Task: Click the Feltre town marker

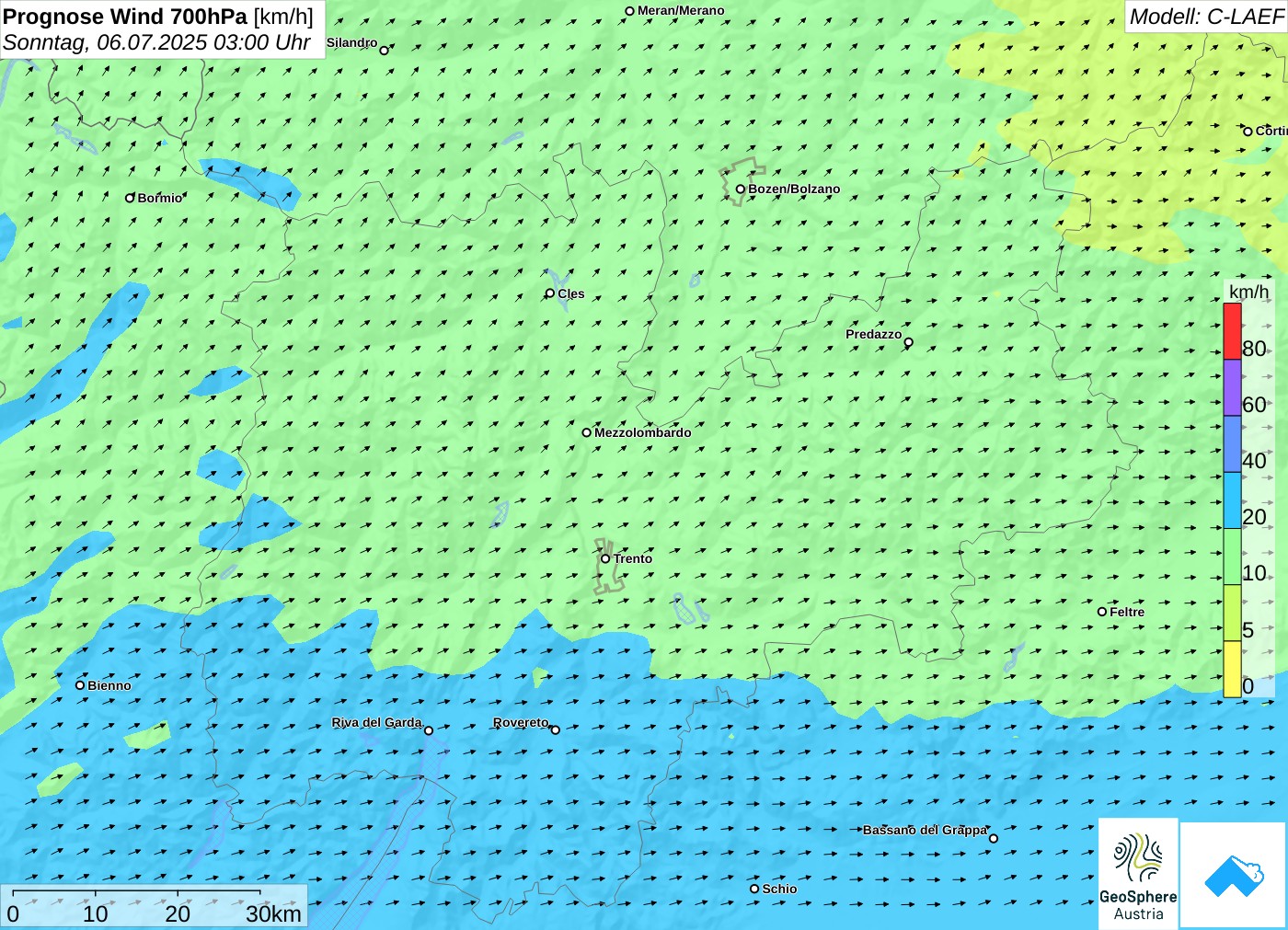Action: tap(1102, 612)
